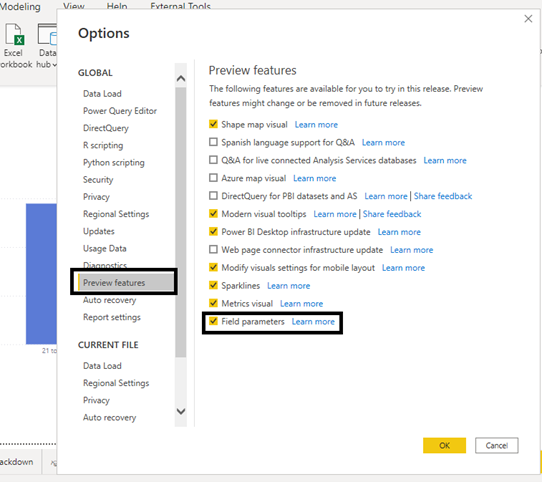
Task: Open Learn more link for Field parameters
Action: pyautogui.click(x=313, y=322)
